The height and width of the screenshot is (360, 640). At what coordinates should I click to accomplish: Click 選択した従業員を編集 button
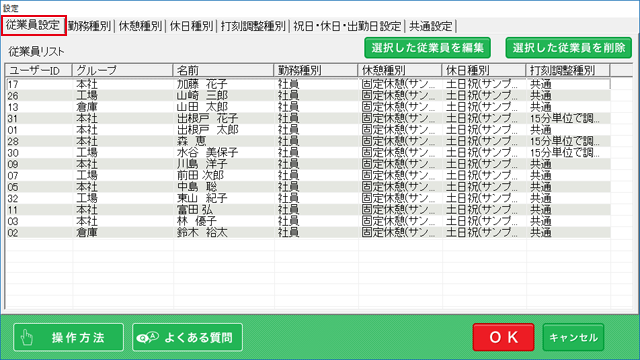click(427, 48)
